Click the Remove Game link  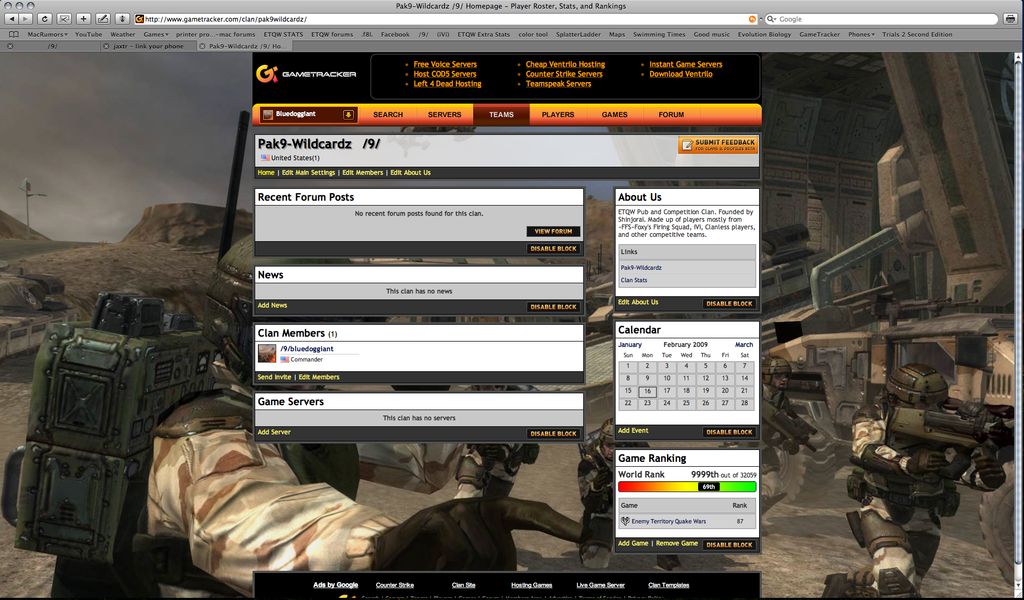coord(677,543)
